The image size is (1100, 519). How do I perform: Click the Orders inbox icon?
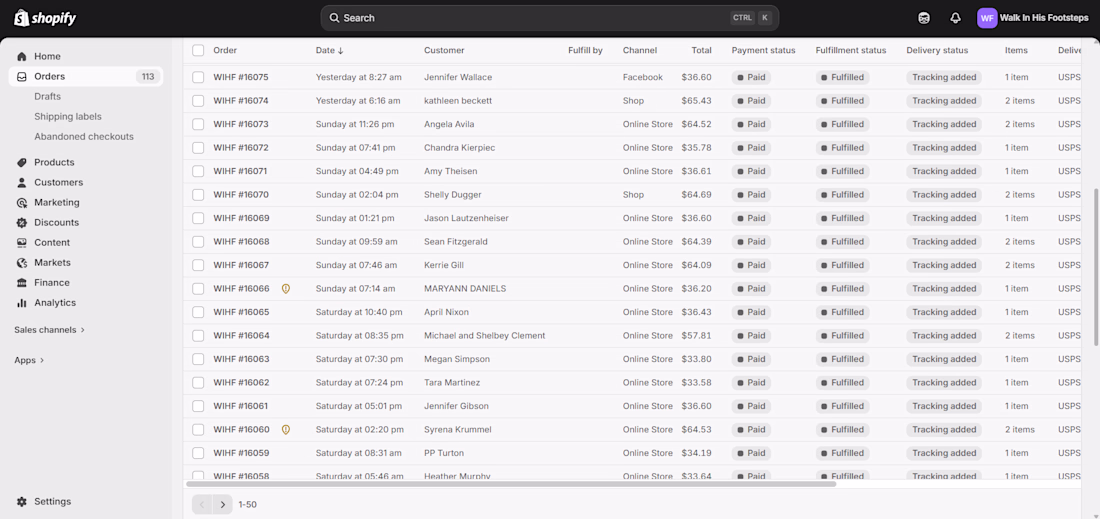click(x=22, y=76)
